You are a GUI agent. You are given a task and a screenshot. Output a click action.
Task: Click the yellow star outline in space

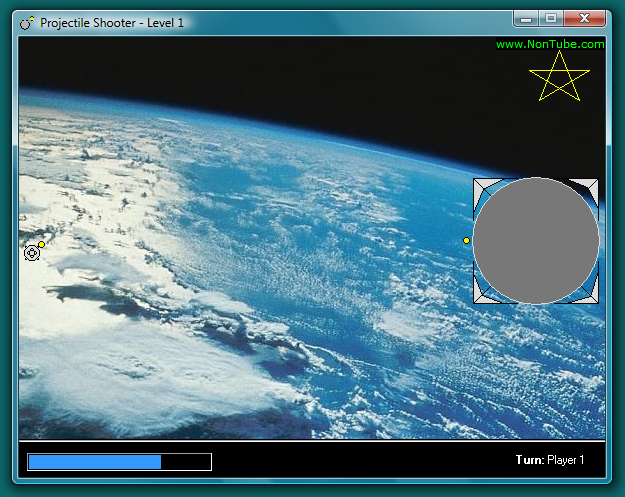click(559, 77)
